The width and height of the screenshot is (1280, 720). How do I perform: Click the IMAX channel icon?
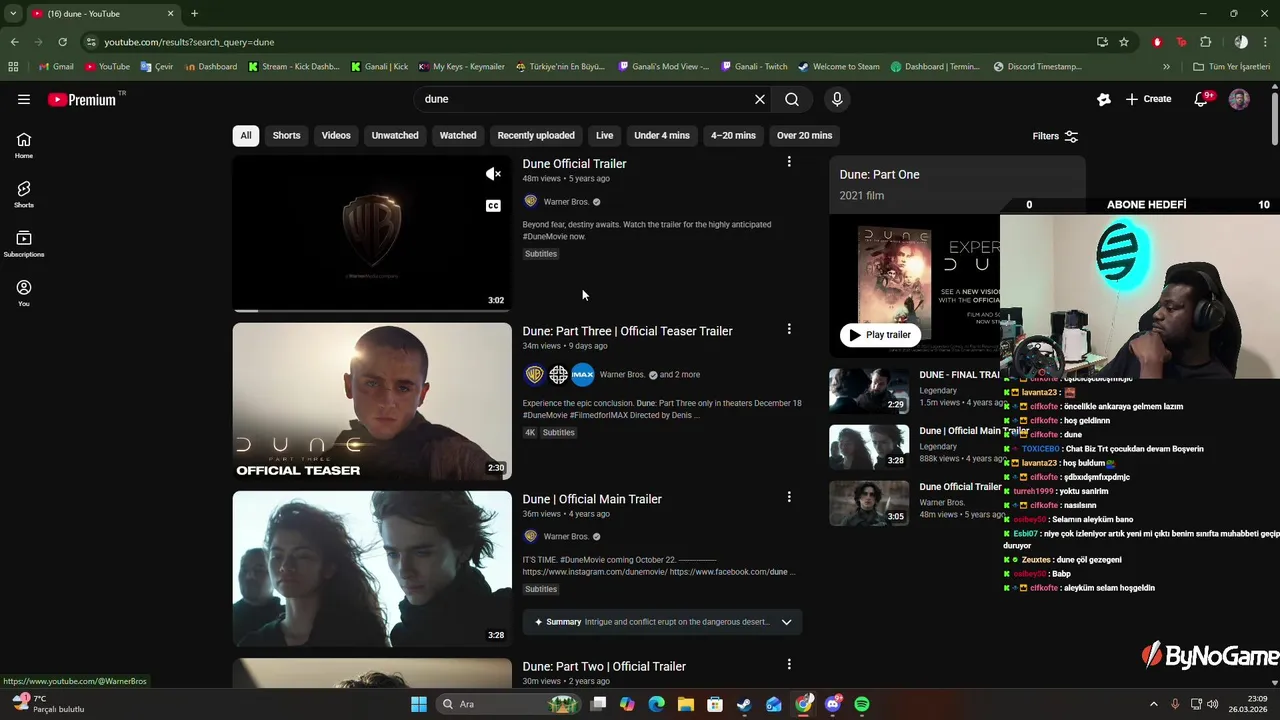coord(583,375)
